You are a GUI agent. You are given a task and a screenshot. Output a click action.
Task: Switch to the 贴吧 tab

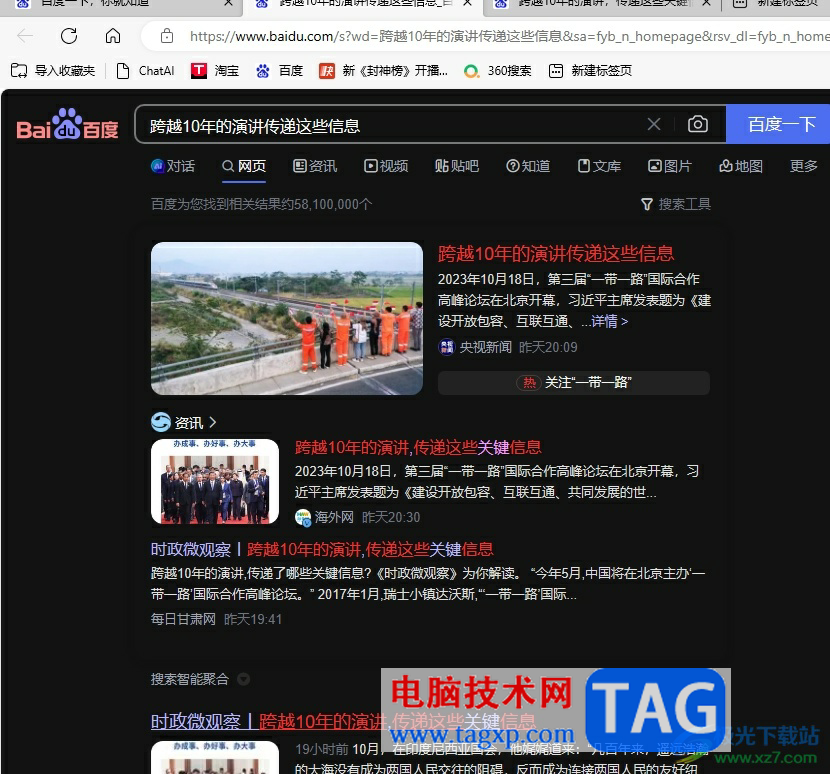click(x=457, y=166)
